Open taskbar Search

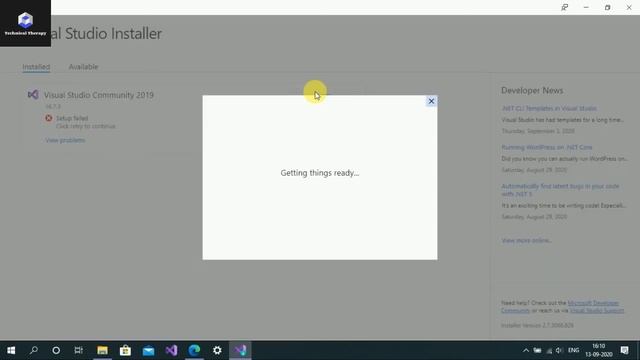(34, 350)
